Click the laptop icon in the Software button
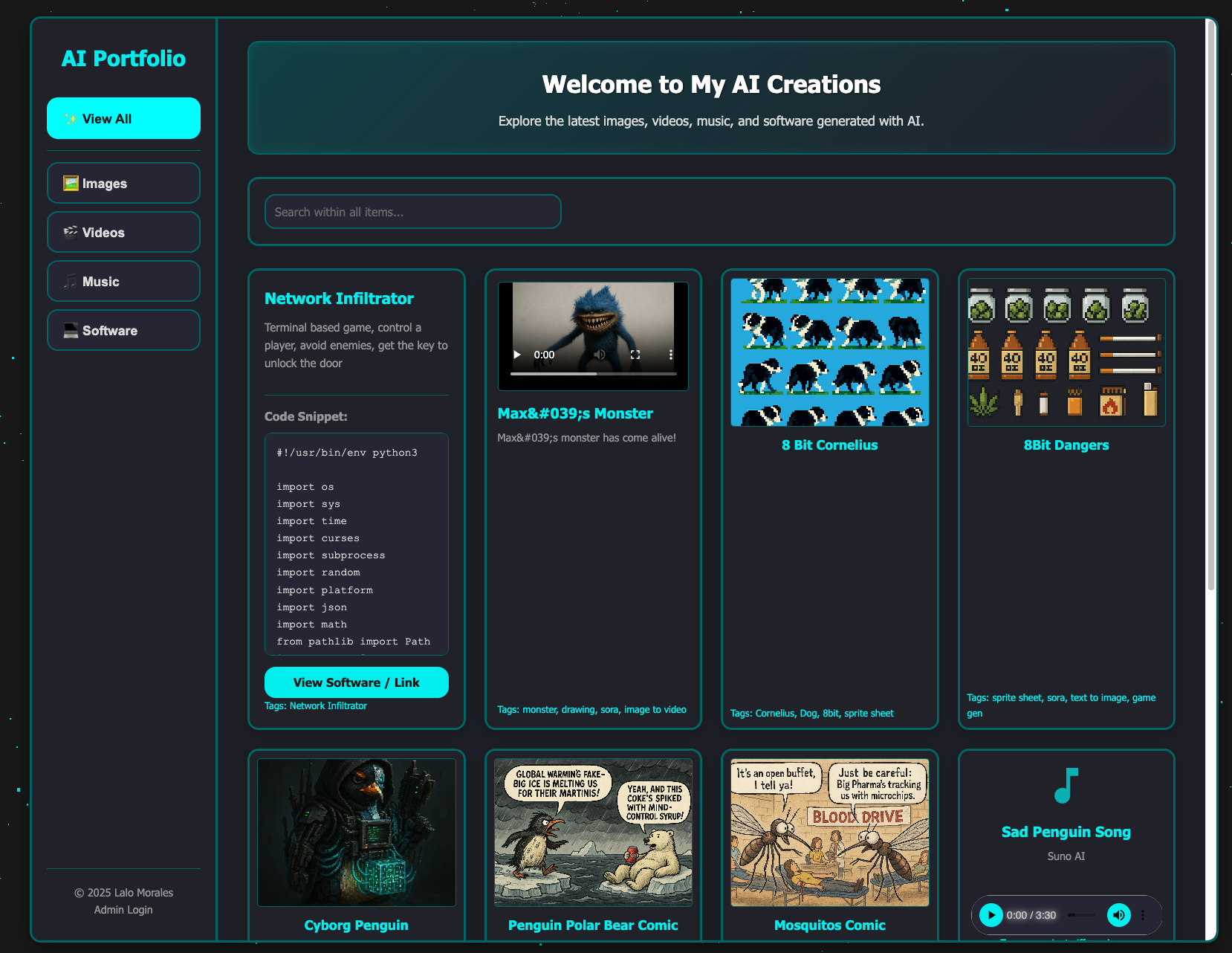1232x953 pixels. click(71, 330)
